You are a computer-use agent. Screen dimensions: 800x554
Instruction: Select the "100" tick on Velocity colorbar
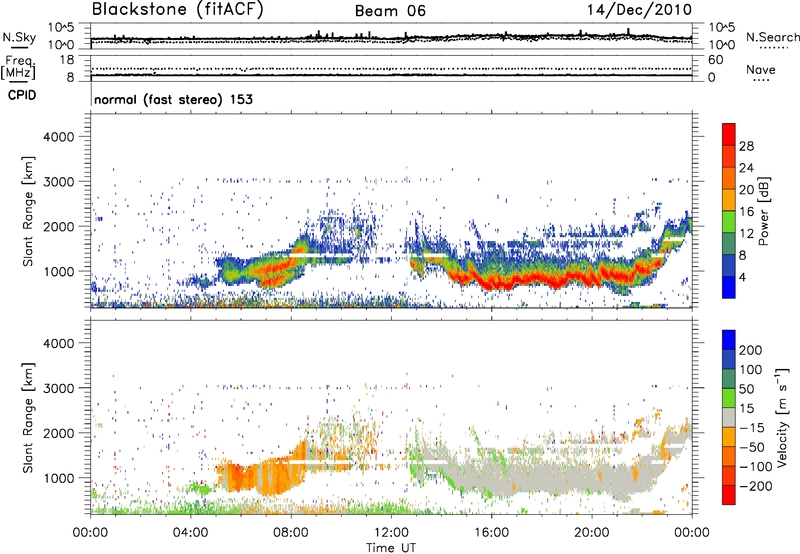coord(751,369)
